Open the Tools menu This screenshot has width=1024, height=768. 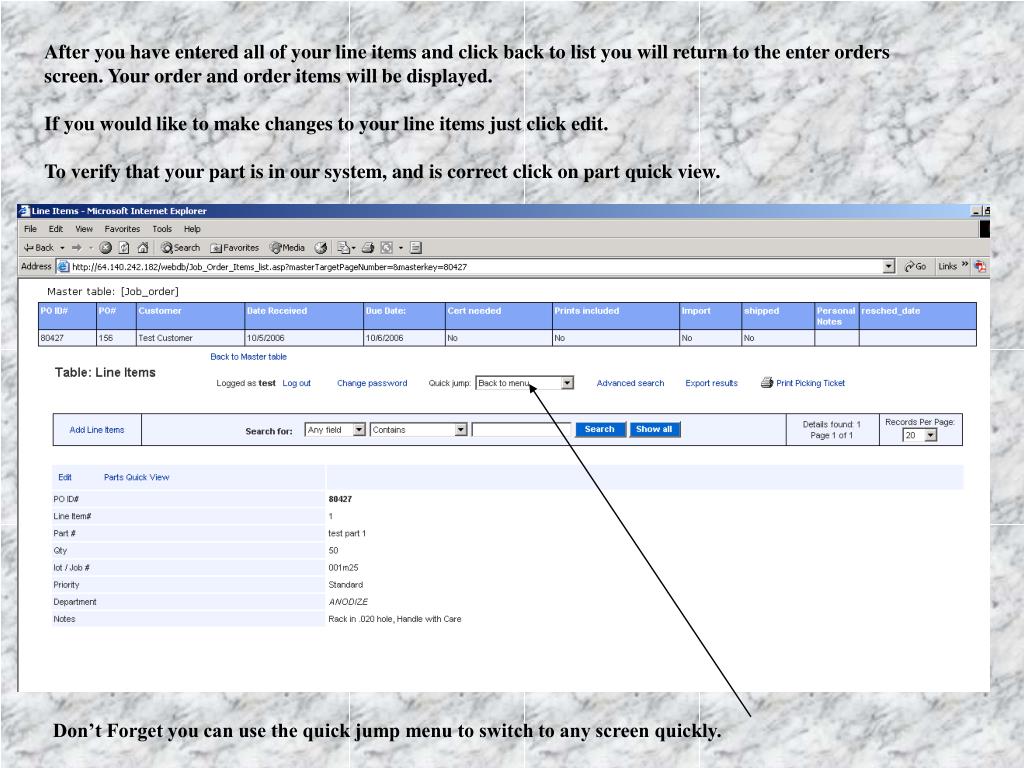[162, 229]
